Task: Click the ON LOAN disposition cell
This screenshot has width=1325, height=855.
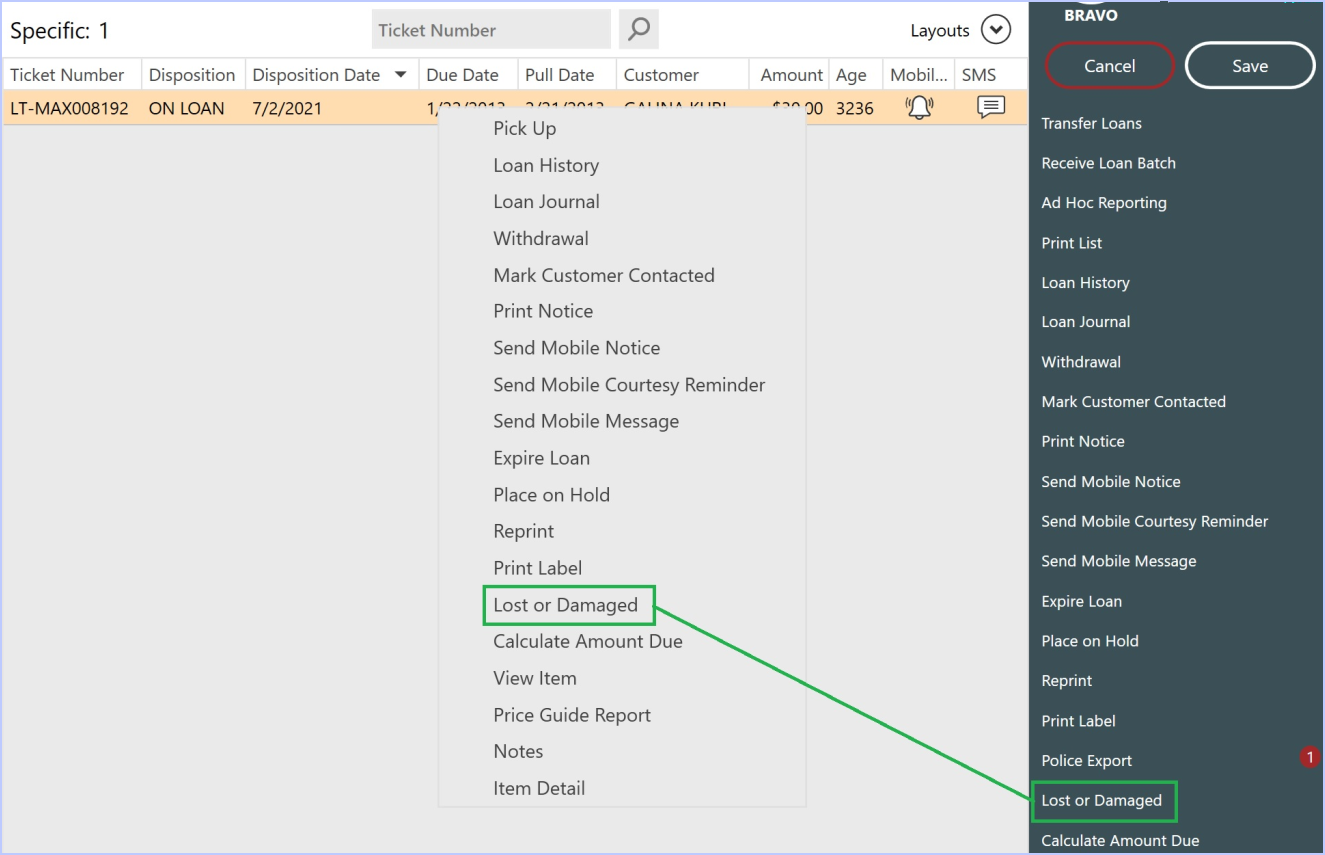Action: pyautogui.click(x=186, y=108)
